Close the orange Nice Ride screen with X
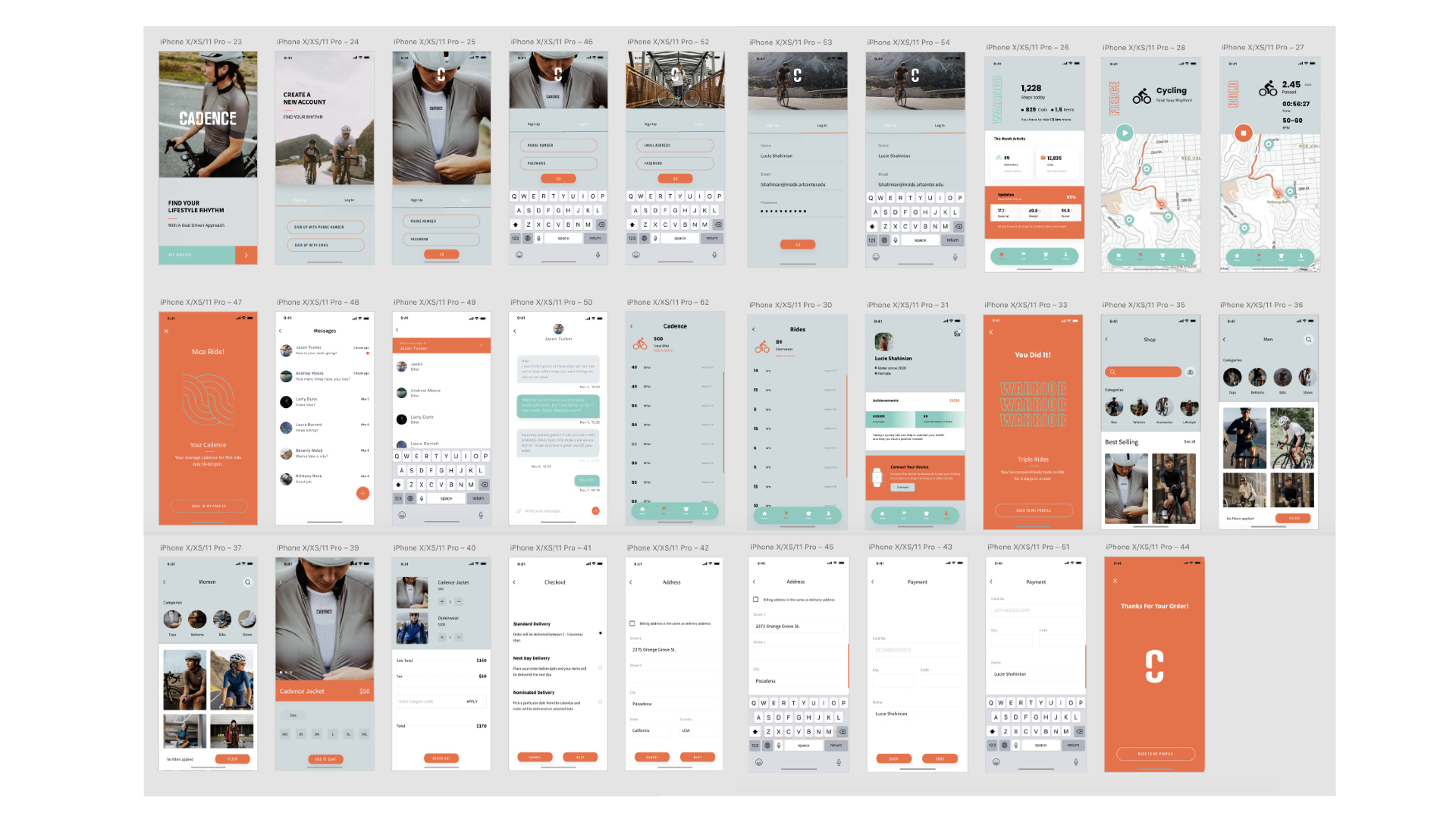The image size is (1456, 819). [x=166, y=331]
